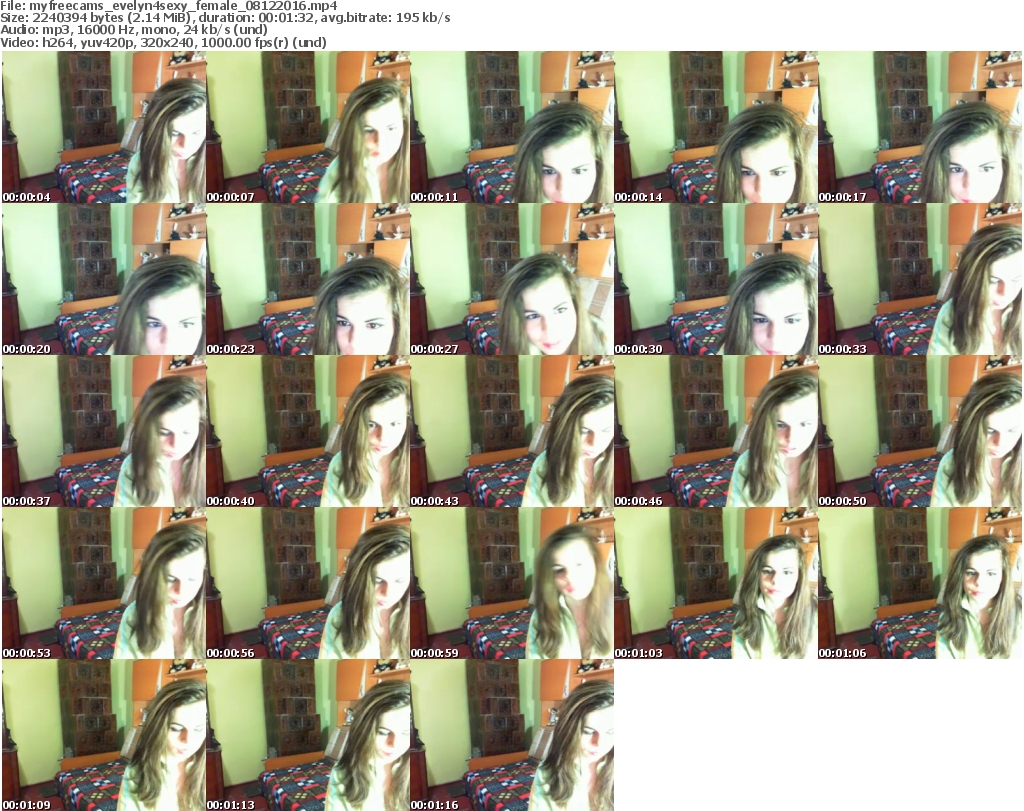Select the 00:00:37 frame

tap(104, 432)
